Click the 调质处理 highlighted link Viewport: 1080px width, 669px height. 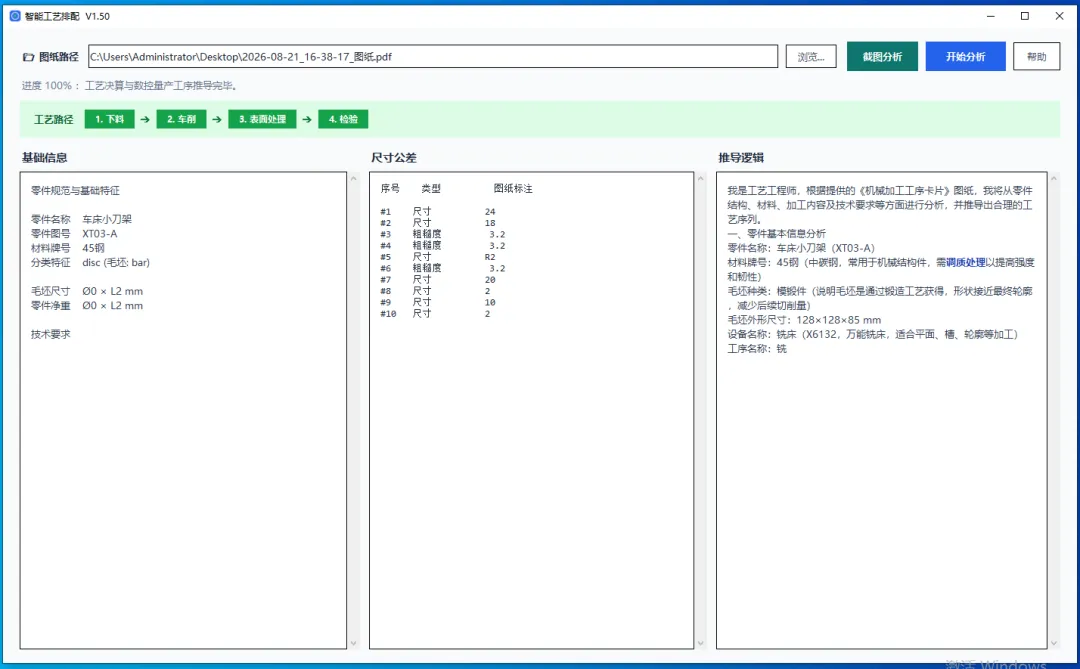(966, 263)
